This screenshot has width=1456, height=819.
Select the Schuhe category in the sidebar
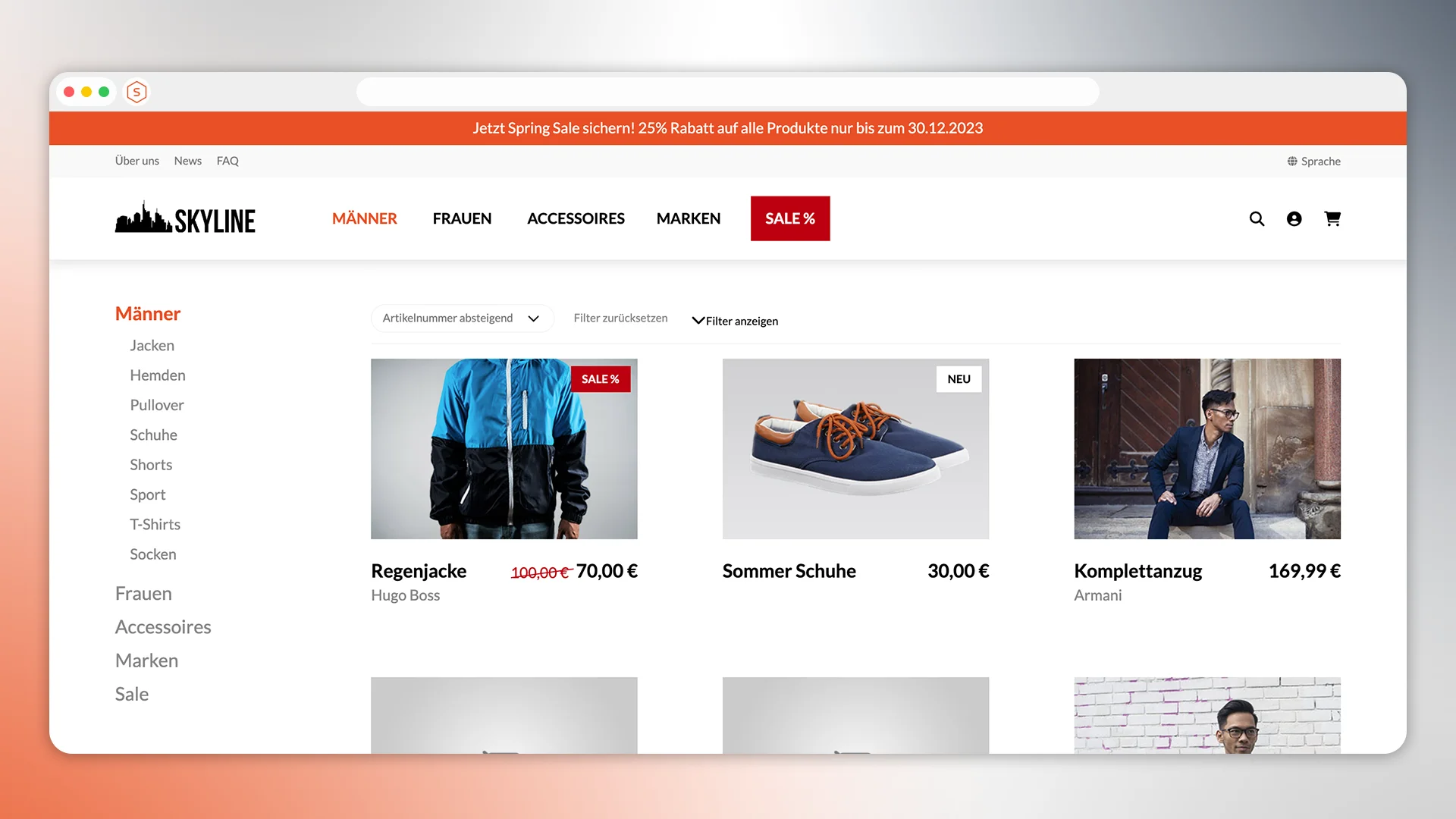click(153, 435)
